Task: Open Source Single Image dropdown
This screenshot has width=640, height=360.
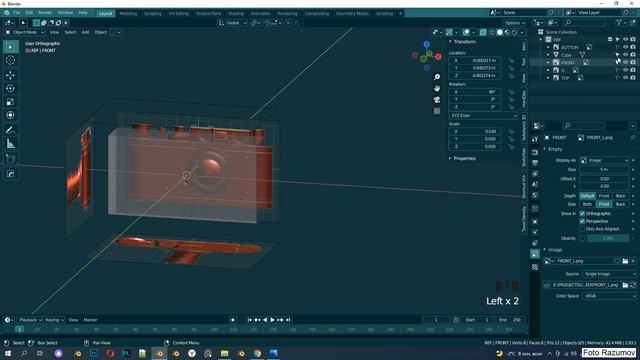Action: [609, 274]
